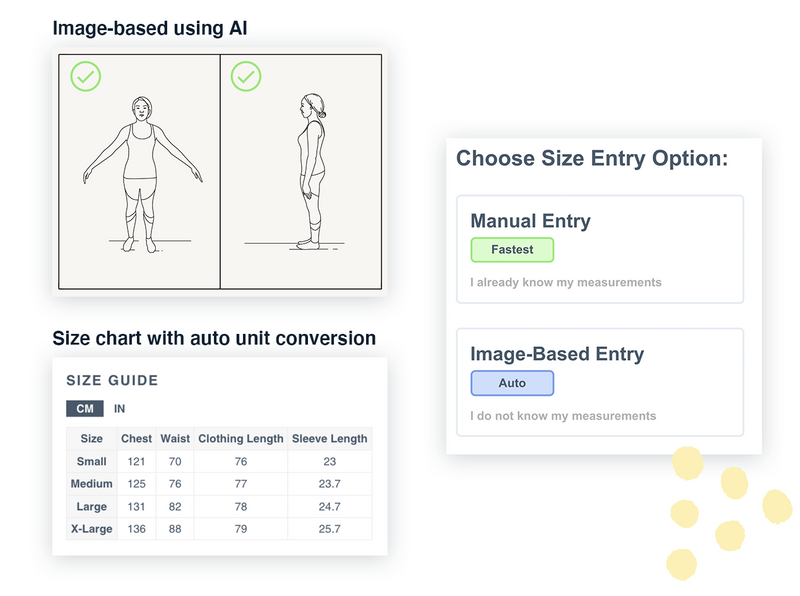Click the green checkmark on front pose image
This screenshot has width=800, height=596.
point(85,77)
